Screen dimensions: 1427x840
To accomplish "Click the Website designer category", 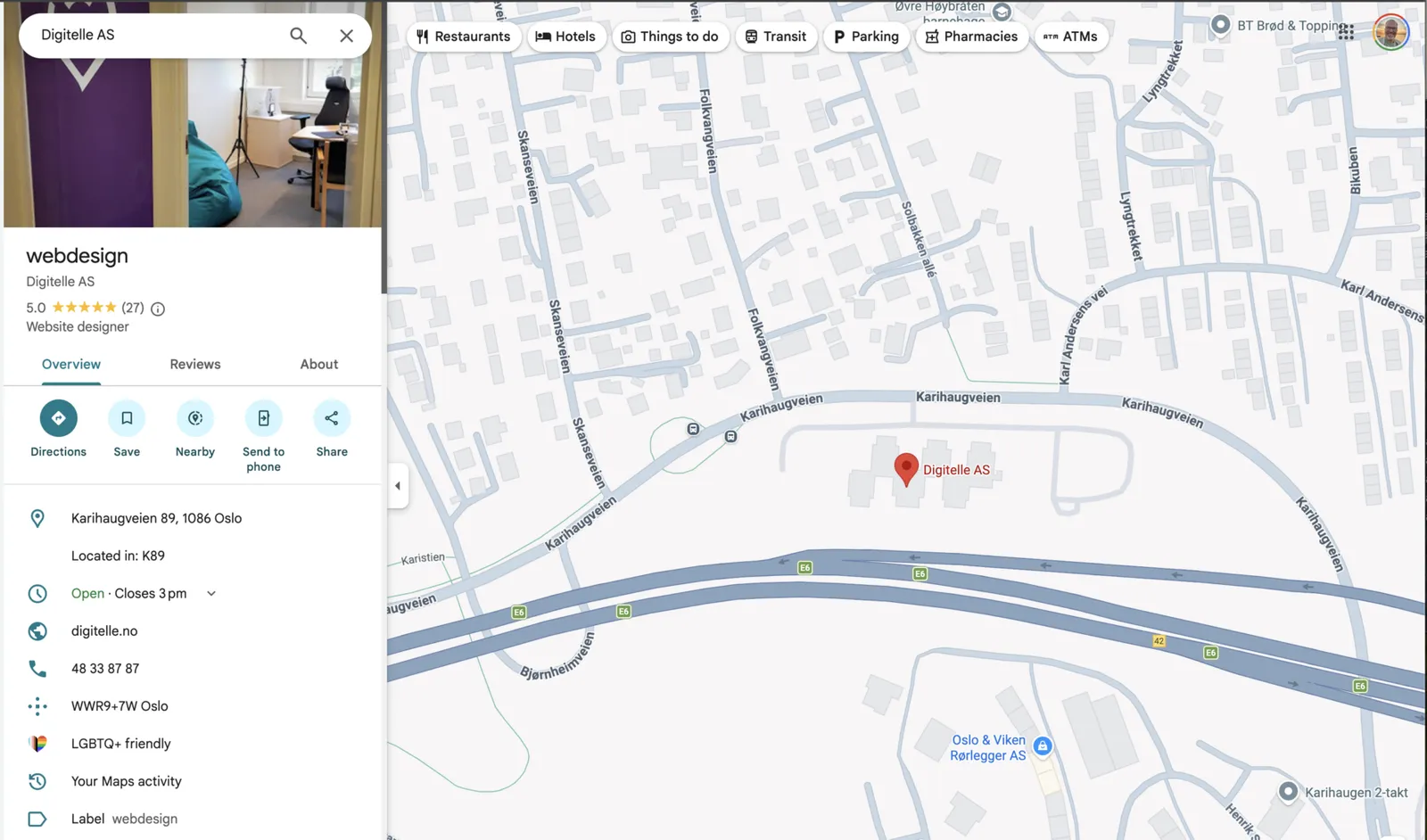I will (78, 327).
